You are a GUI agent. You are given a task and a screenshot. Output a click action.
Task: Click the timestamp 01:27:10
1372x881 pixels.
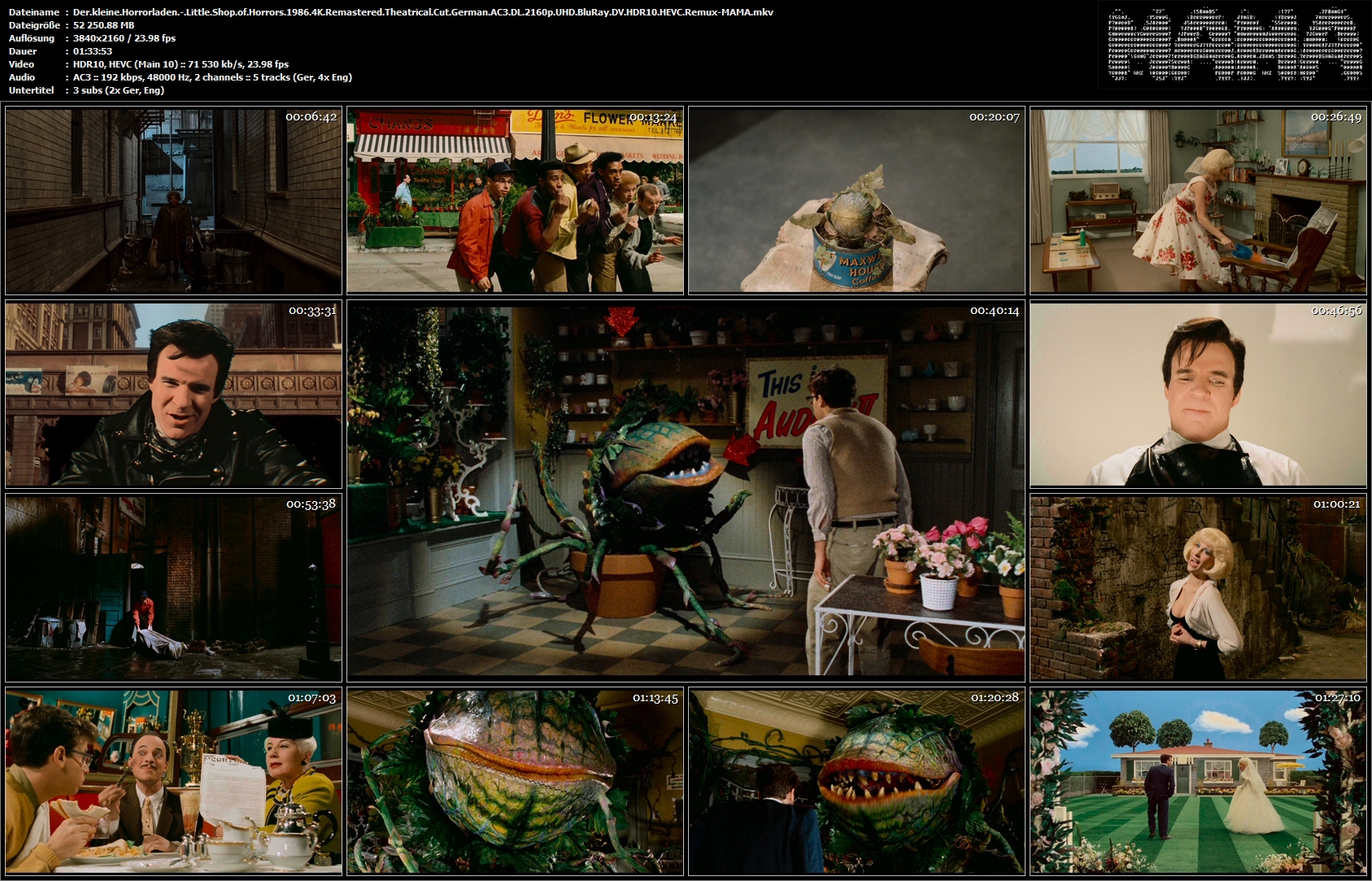[x=1337, y=698]
